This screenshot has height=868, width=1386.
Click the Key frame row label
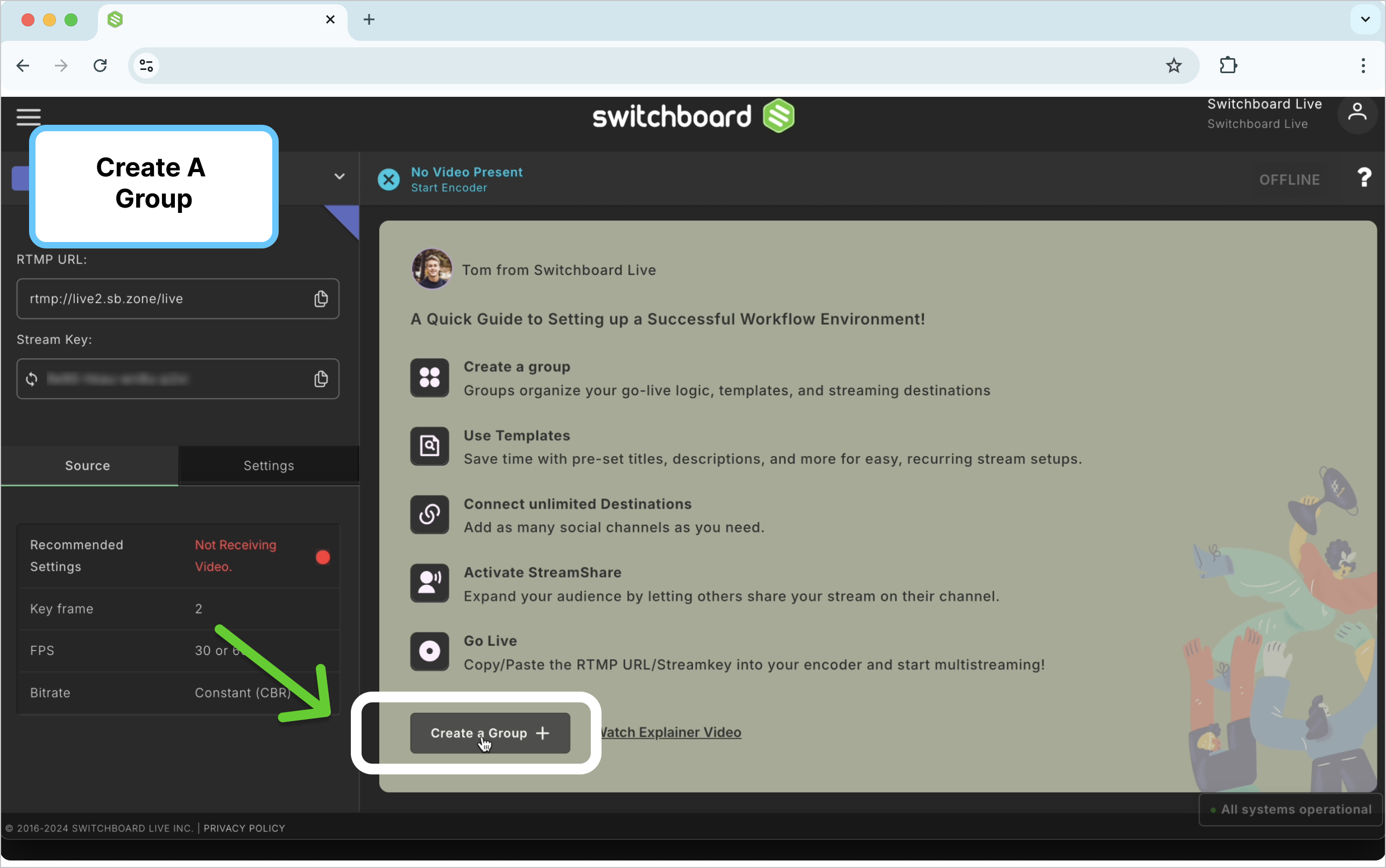coord(61,609)
